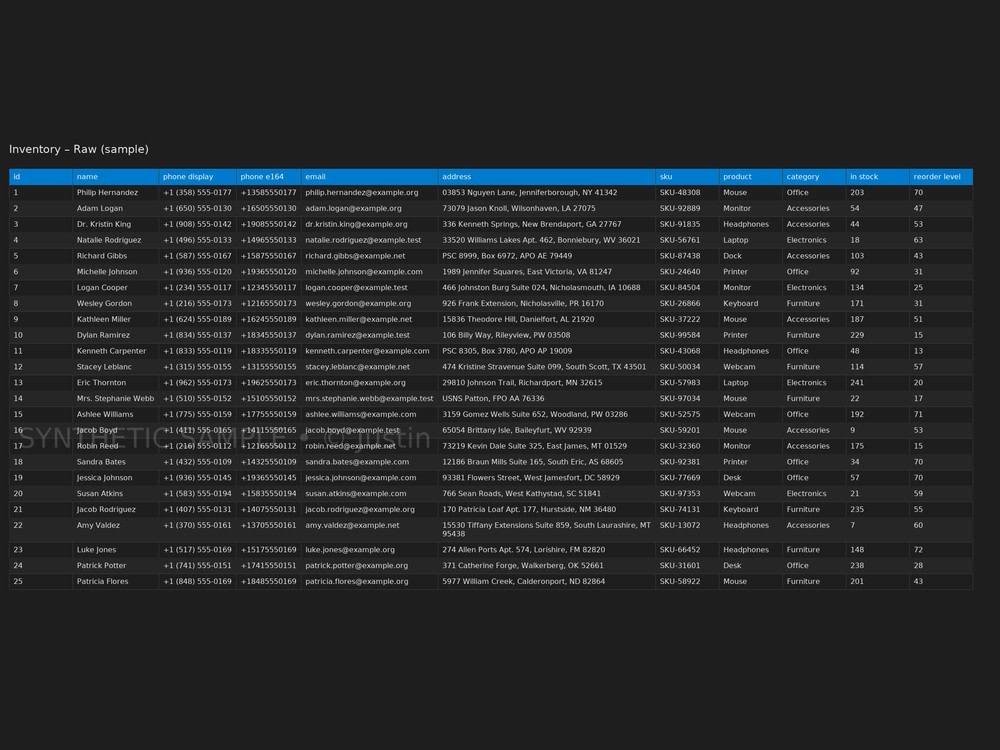
Task: Click the 'phone display' column header
Action: pyautogui.click(x=198, y=177)
